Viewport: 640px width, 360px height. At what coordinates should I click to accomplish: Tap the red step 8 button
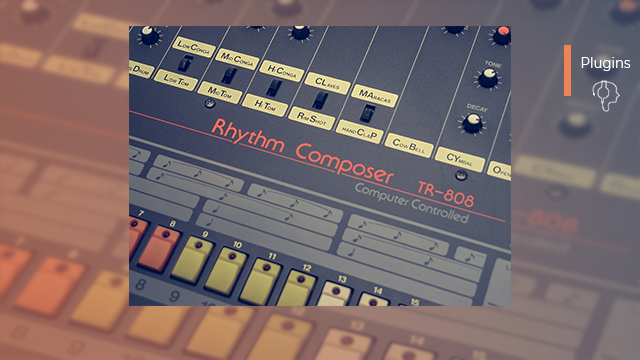[160, 248]
